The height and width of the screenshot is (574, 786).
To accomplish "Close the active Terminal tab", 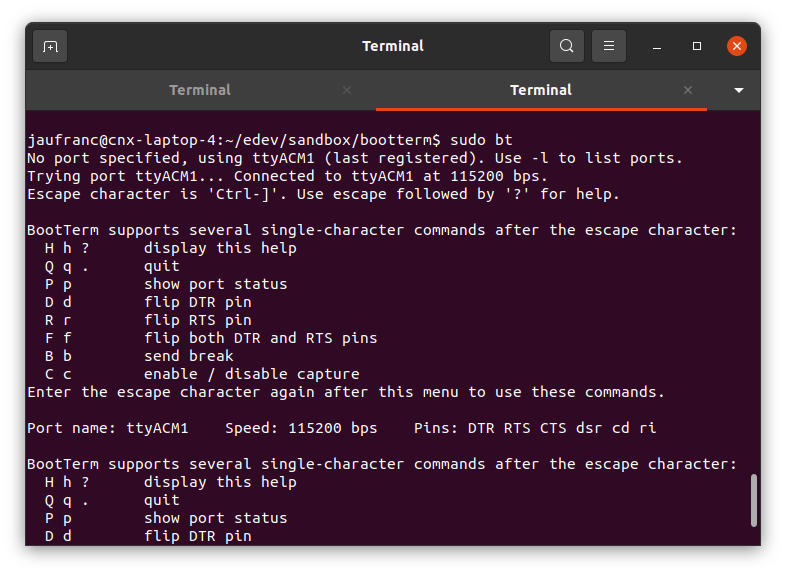I will [x=688, y=90].
